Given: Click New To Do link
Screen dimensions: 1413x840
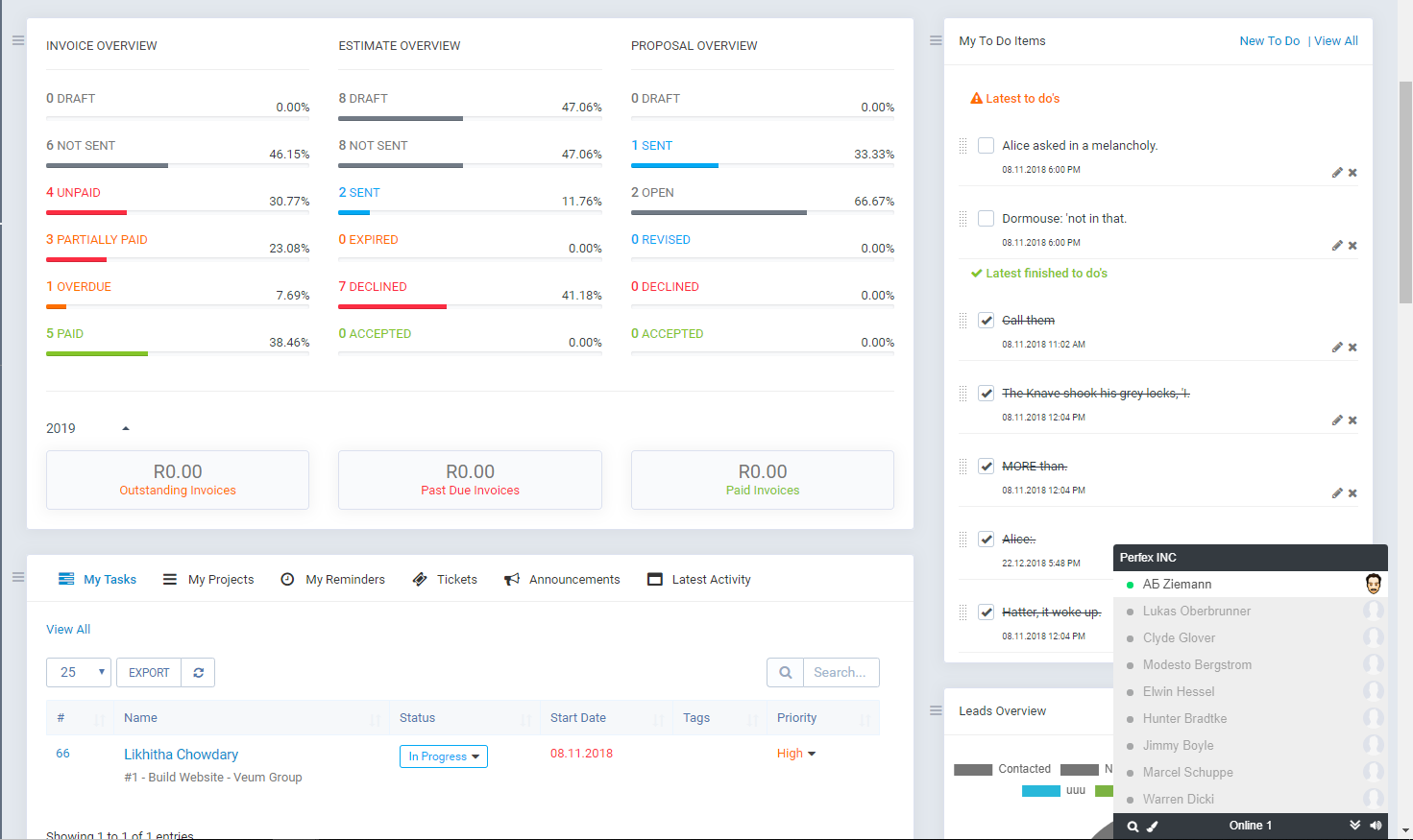Looking at the screenshot, I should tap(1269, 40).
